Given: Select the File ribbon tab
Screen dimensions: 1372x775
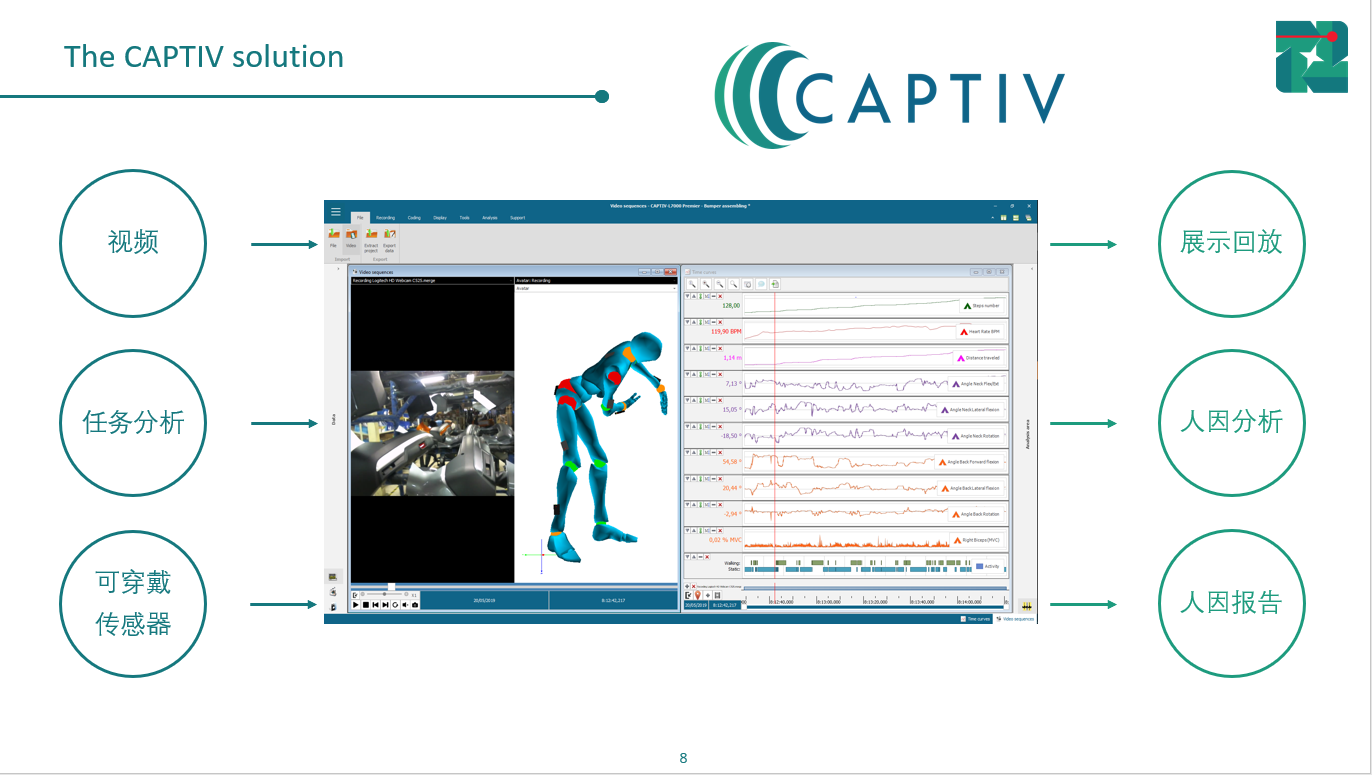Looking at the screenshot, I should [360, 218].
